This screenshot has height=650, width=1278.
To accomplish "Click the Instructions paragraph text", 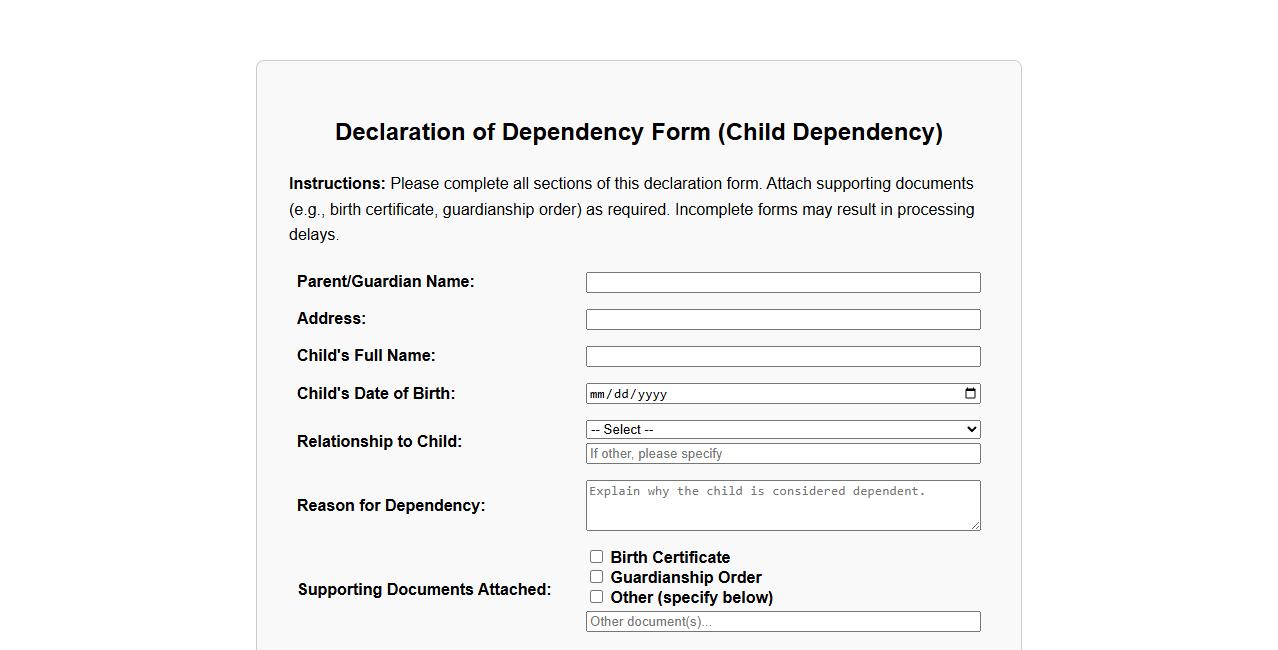I will pyautogui.click(x=630, y=208).
